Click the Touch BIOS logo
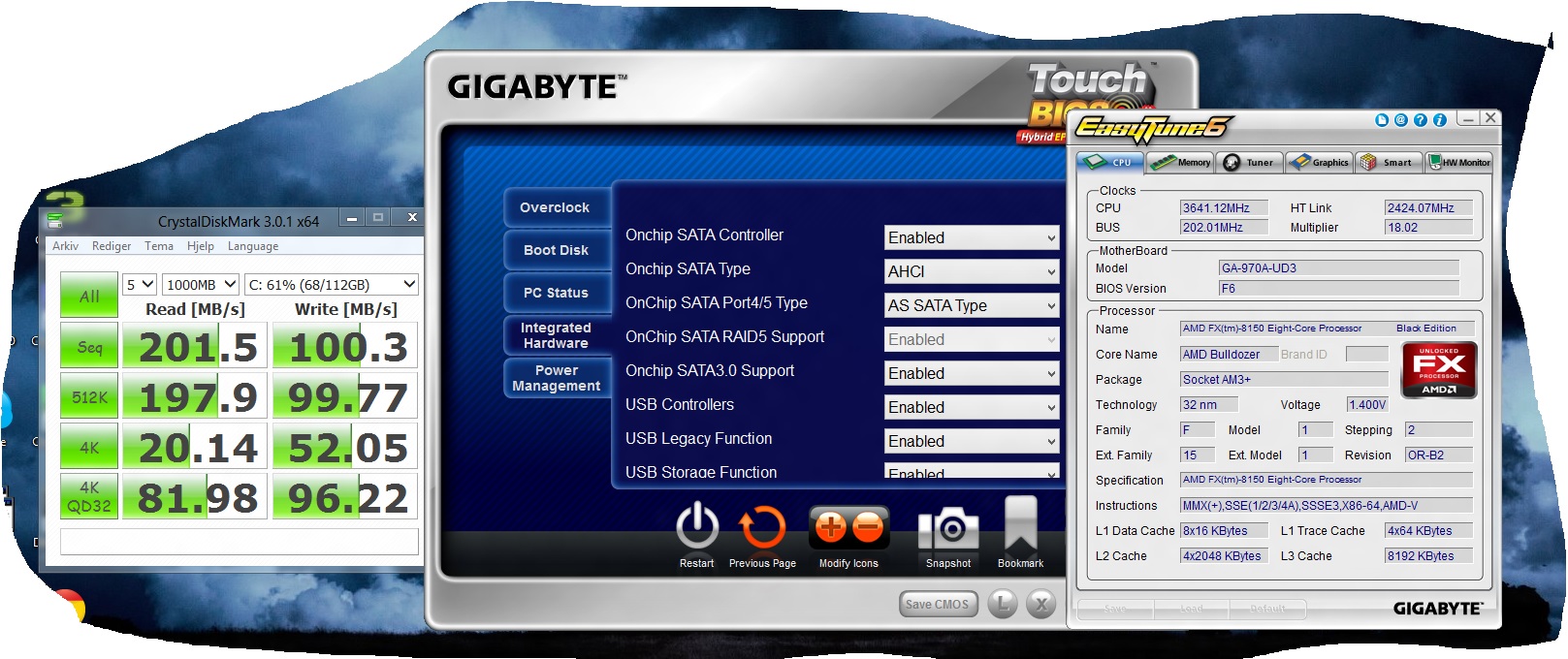This screenshot has width=1568, height=659. (x=1086, y=102)
